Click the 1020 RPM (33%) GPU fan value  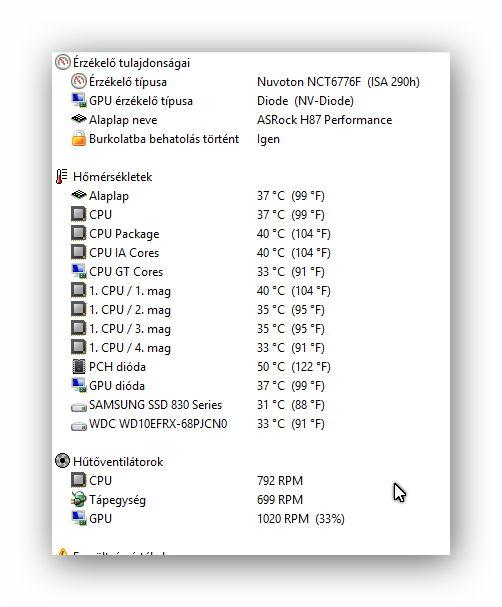[x=301, y=519]
